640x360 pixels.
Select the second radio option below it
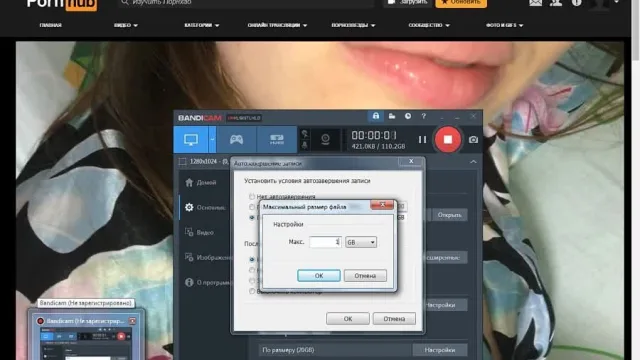point(252,207)
